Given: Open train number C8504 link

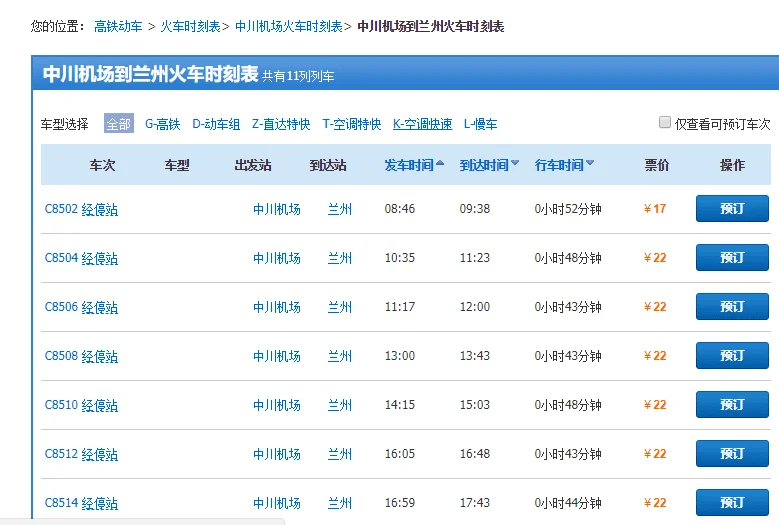Looking at the screenshot, I should tap(61, 258).
